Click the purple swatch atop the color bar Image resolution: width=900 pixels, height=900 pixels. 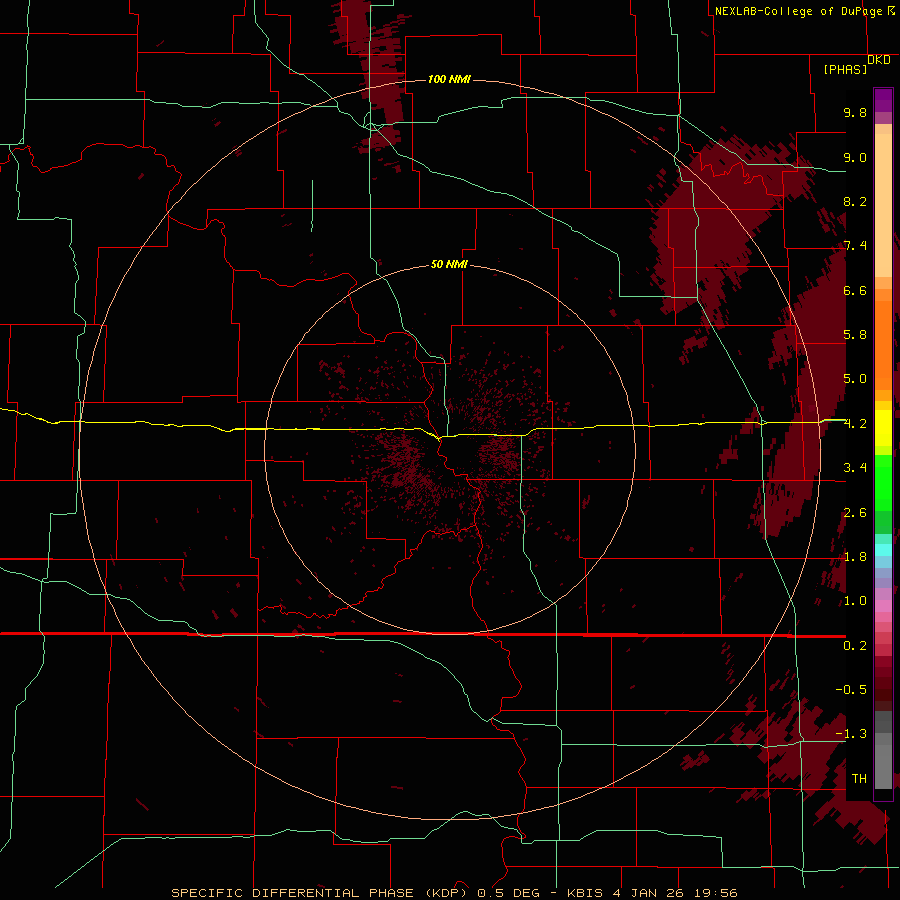[883, 100]
